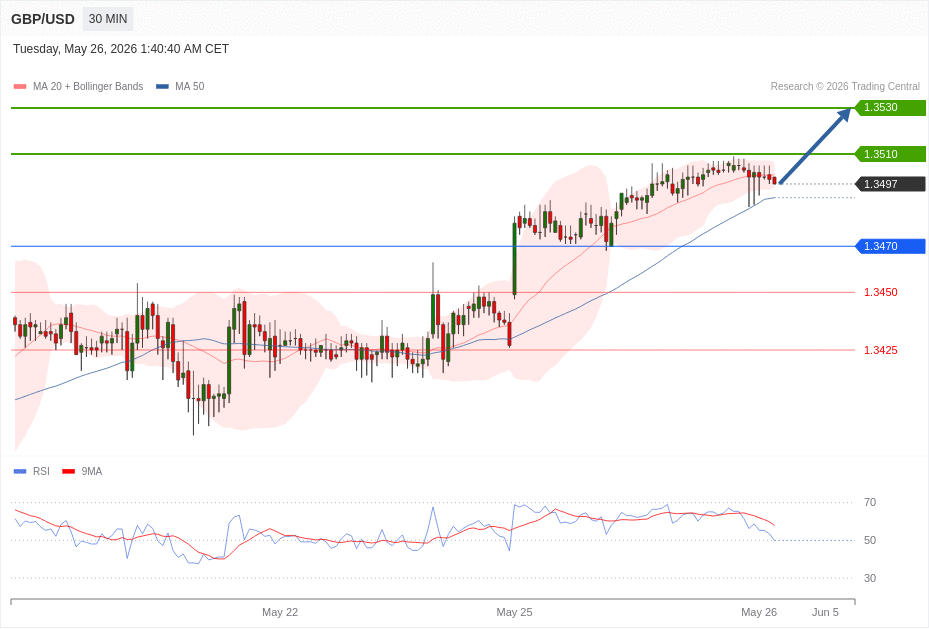Click the MA 20 + Bollinger Bands legend swatch
This screenshot has width=929, height=629.
[x=20, y=86]
